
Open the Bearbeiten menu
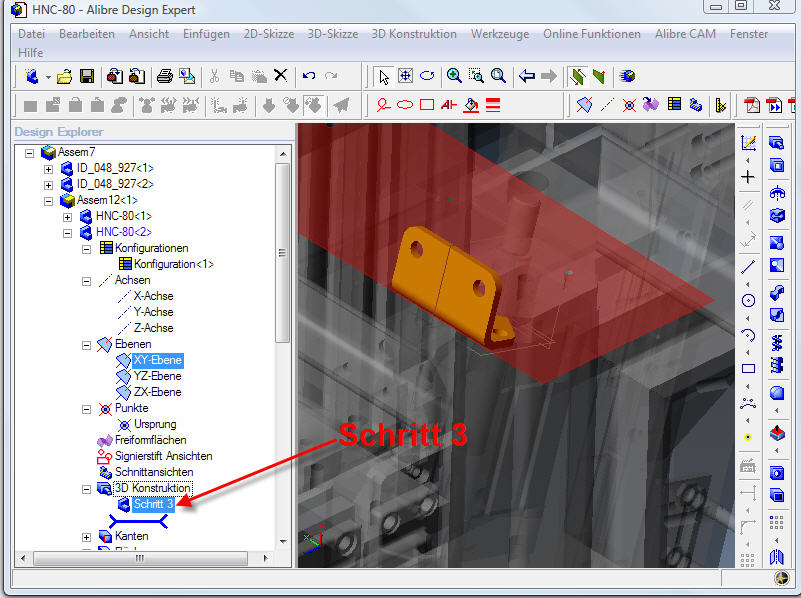[x=87, y=34]
